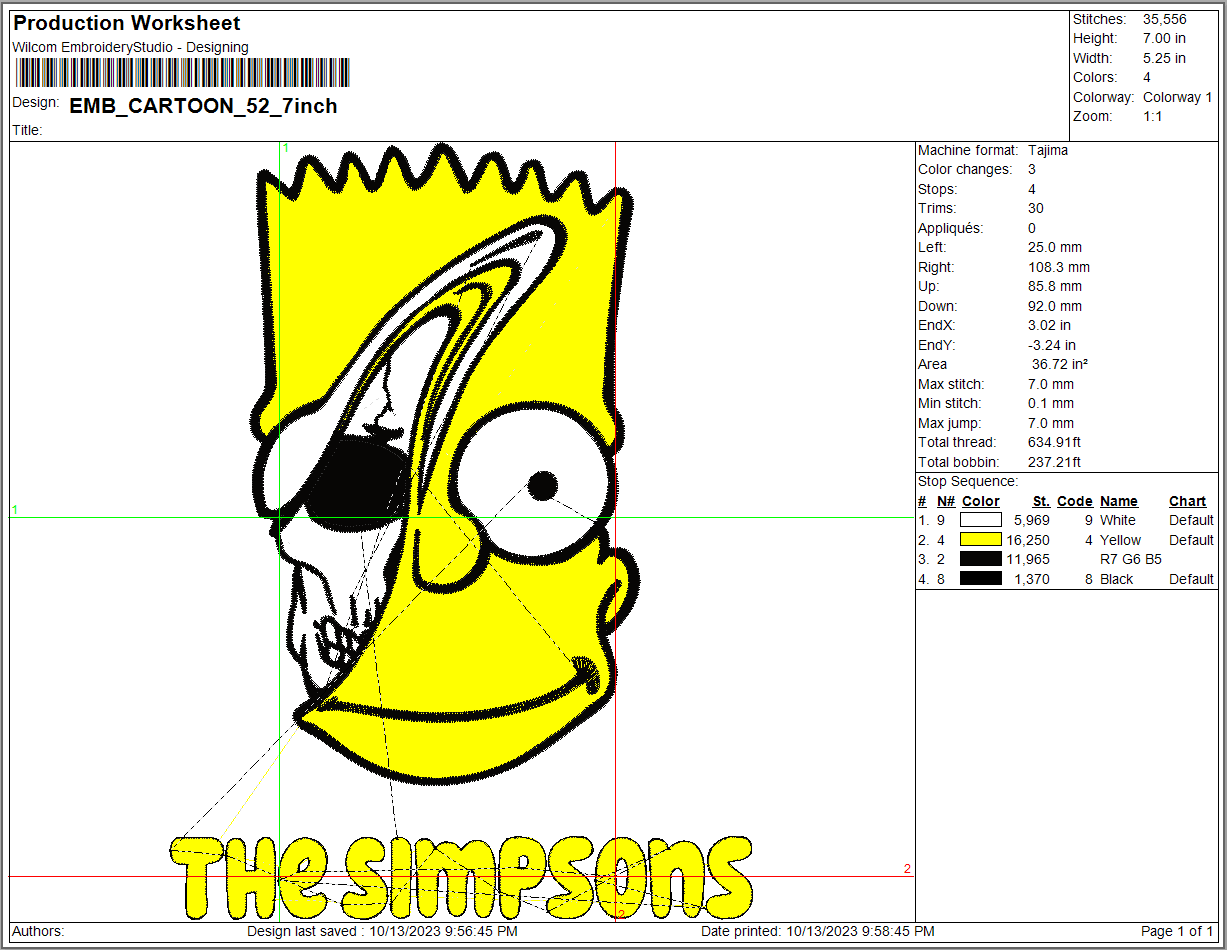Select the Chart column header
Viewport: 1227px width, 950px height.
coord(1187,501)
